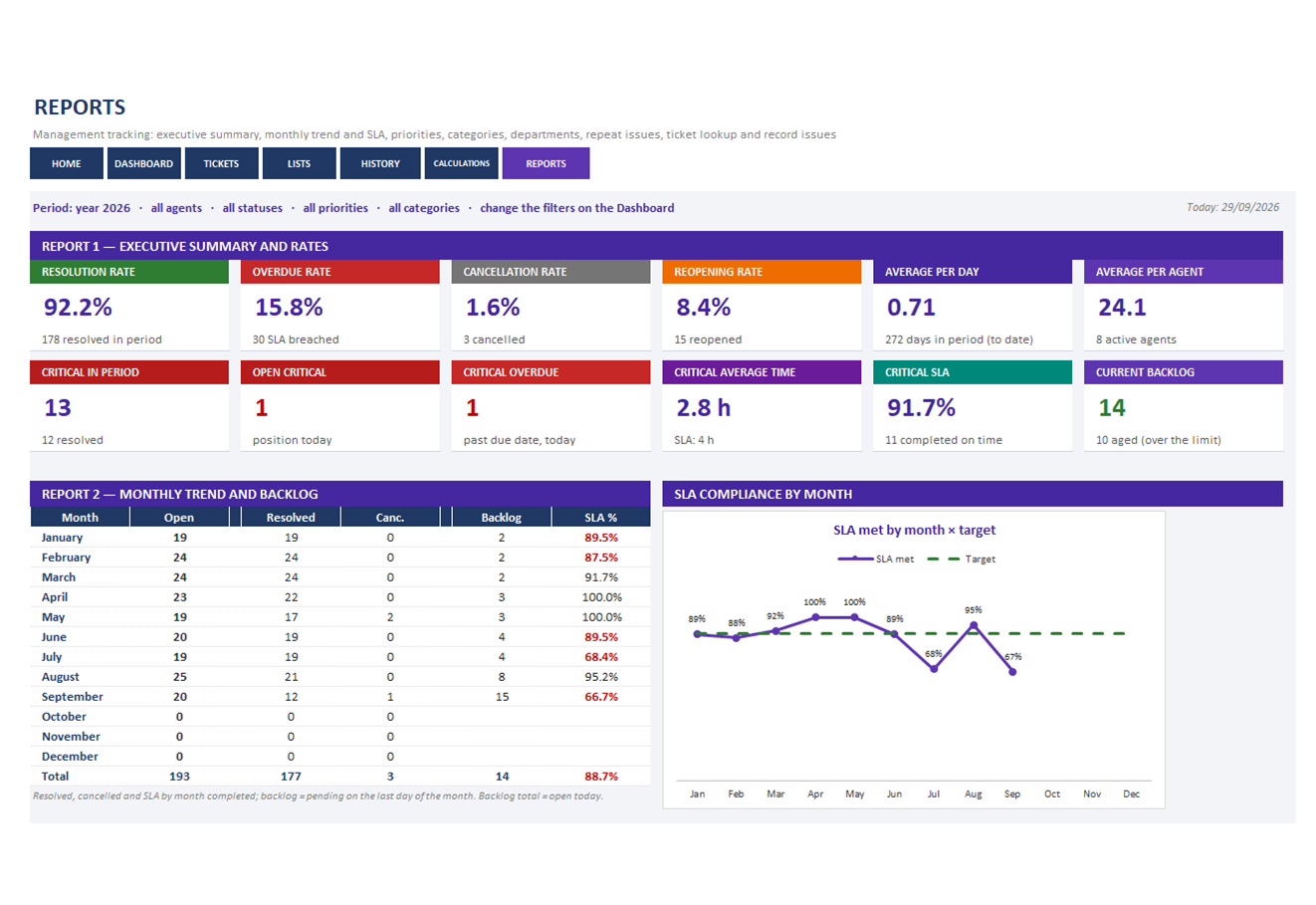The height and width of the screenshot is (905, 1316).
Task: Open the TICKETS section
Action: point(221,163)
